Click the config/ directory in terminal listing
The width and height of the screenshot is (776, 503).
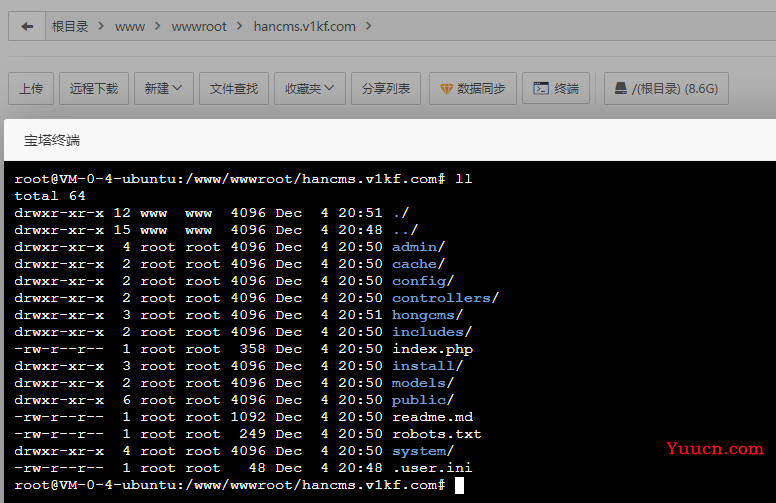click(423, 281)
